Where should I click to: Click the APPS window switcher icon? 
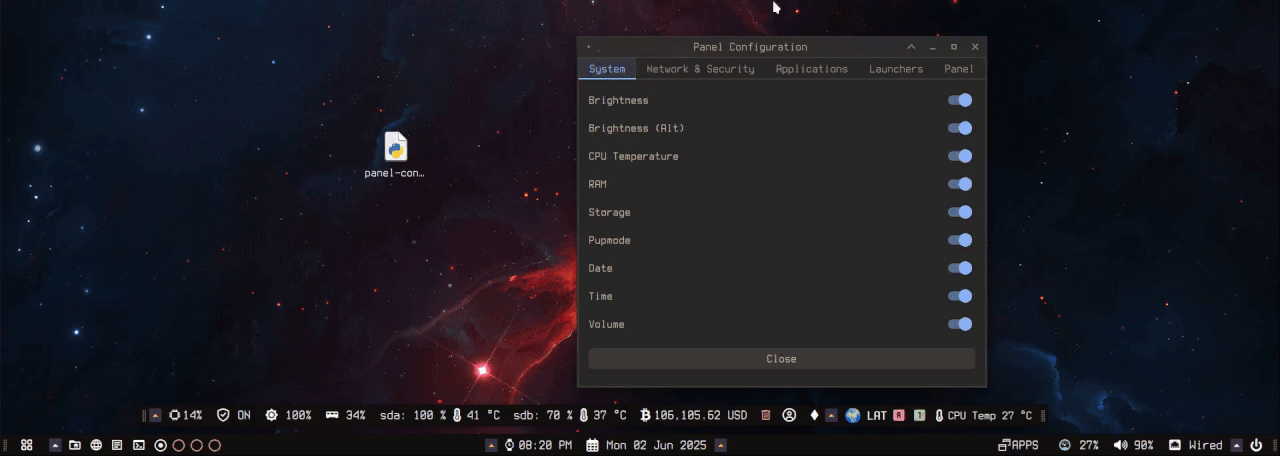(x=1004, y=445)
